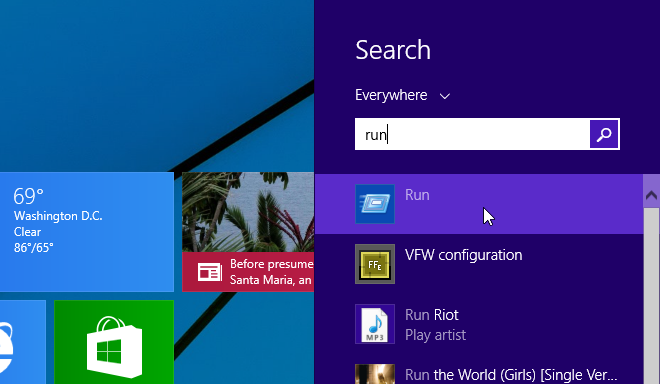Click the Search panel heading
Image resolution: width=660 pixels, height=384 pixels.
[393, 50]
